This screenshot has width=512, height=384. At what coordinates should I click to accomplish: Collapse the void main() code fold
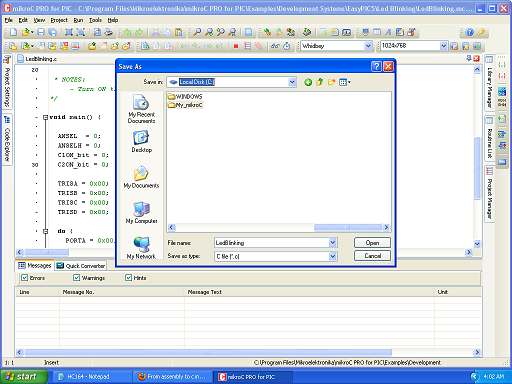pos(45,117)
